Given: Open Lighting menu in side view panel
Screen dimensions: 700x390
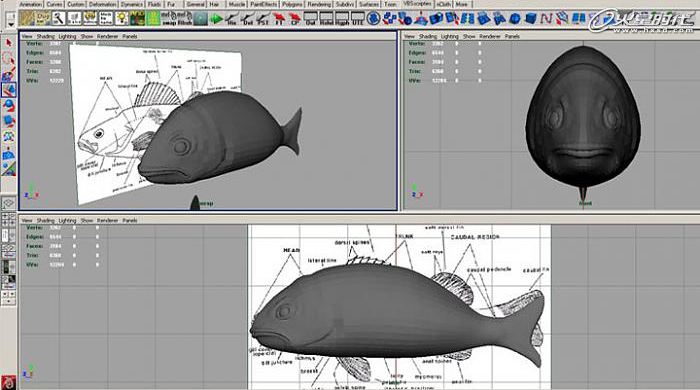Looking at the screenshot, I should click(67, 220).
